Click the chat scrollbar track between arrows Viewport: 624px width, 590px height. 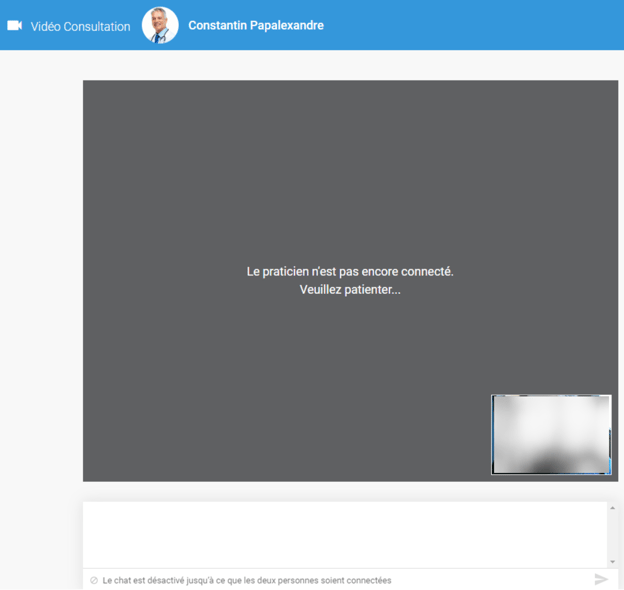[x=612, y=535]
